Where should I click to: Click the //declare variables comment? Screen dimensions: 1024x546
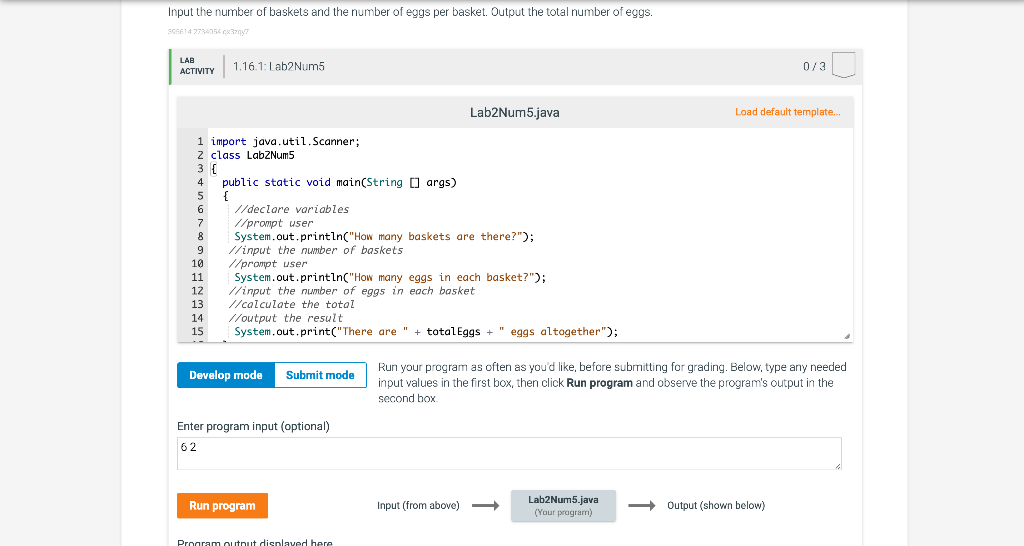point(291,209)
